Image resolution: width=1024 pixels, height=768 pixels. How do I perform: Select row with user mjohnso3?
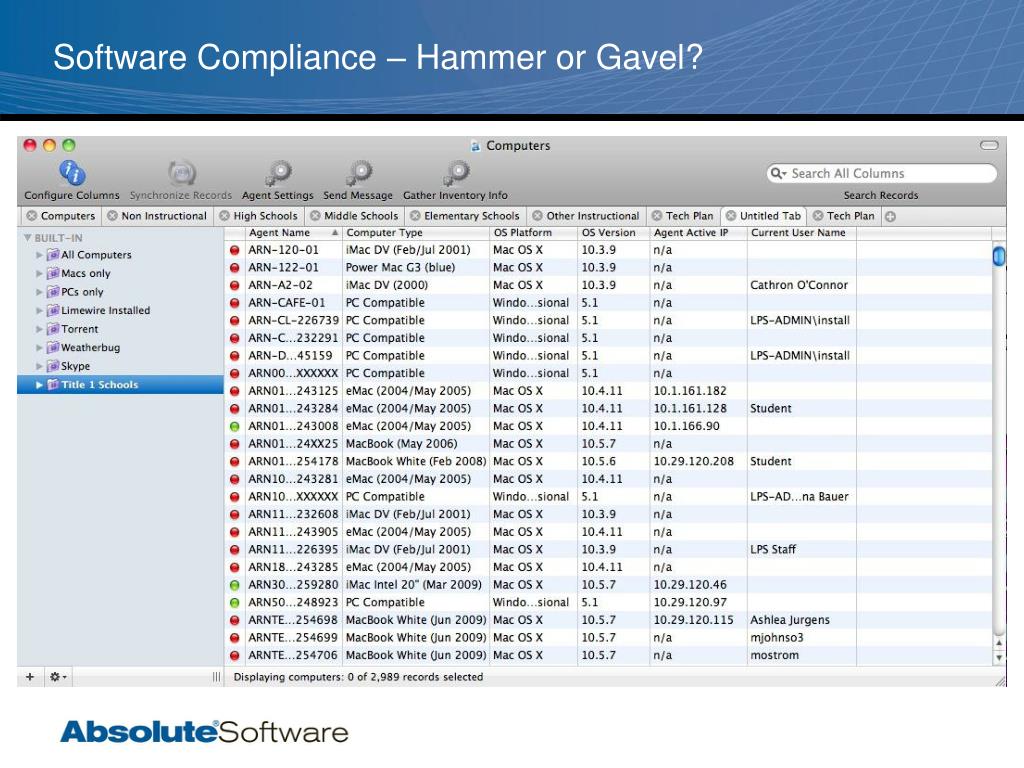[x=607, y=638]
